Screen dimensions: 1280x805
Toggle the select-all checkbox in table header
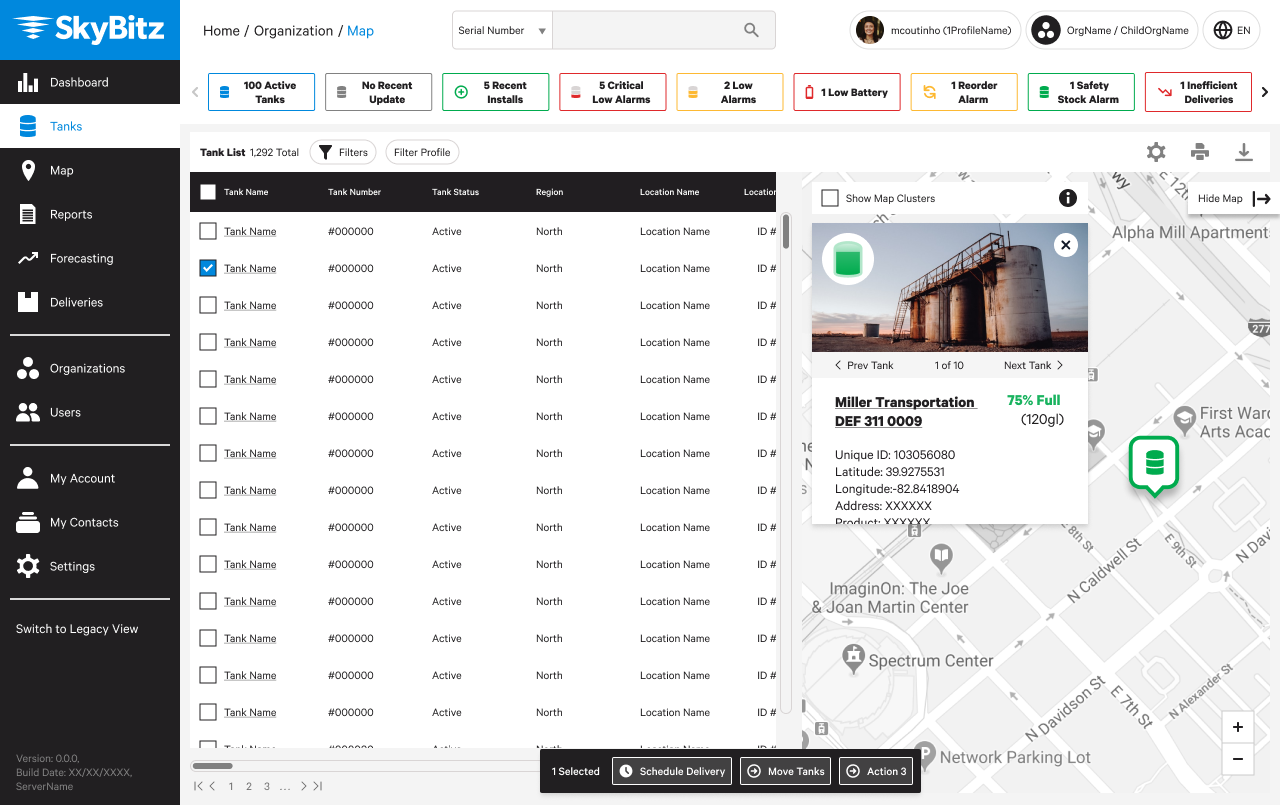[208, 192]
